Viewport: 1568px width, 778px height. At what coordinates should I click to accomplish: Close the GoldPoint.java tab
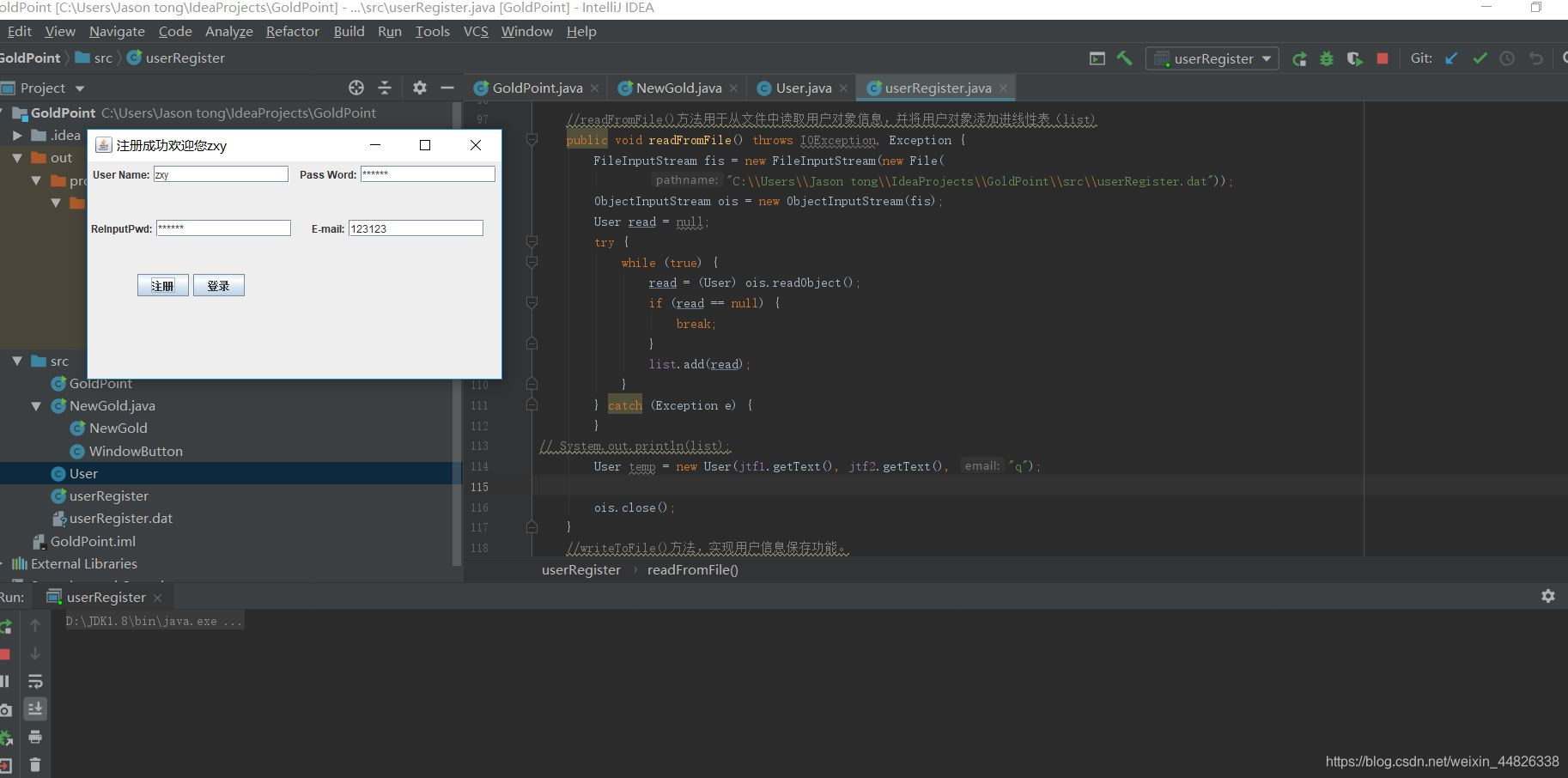pyautogui.click(x=594, y=88)
